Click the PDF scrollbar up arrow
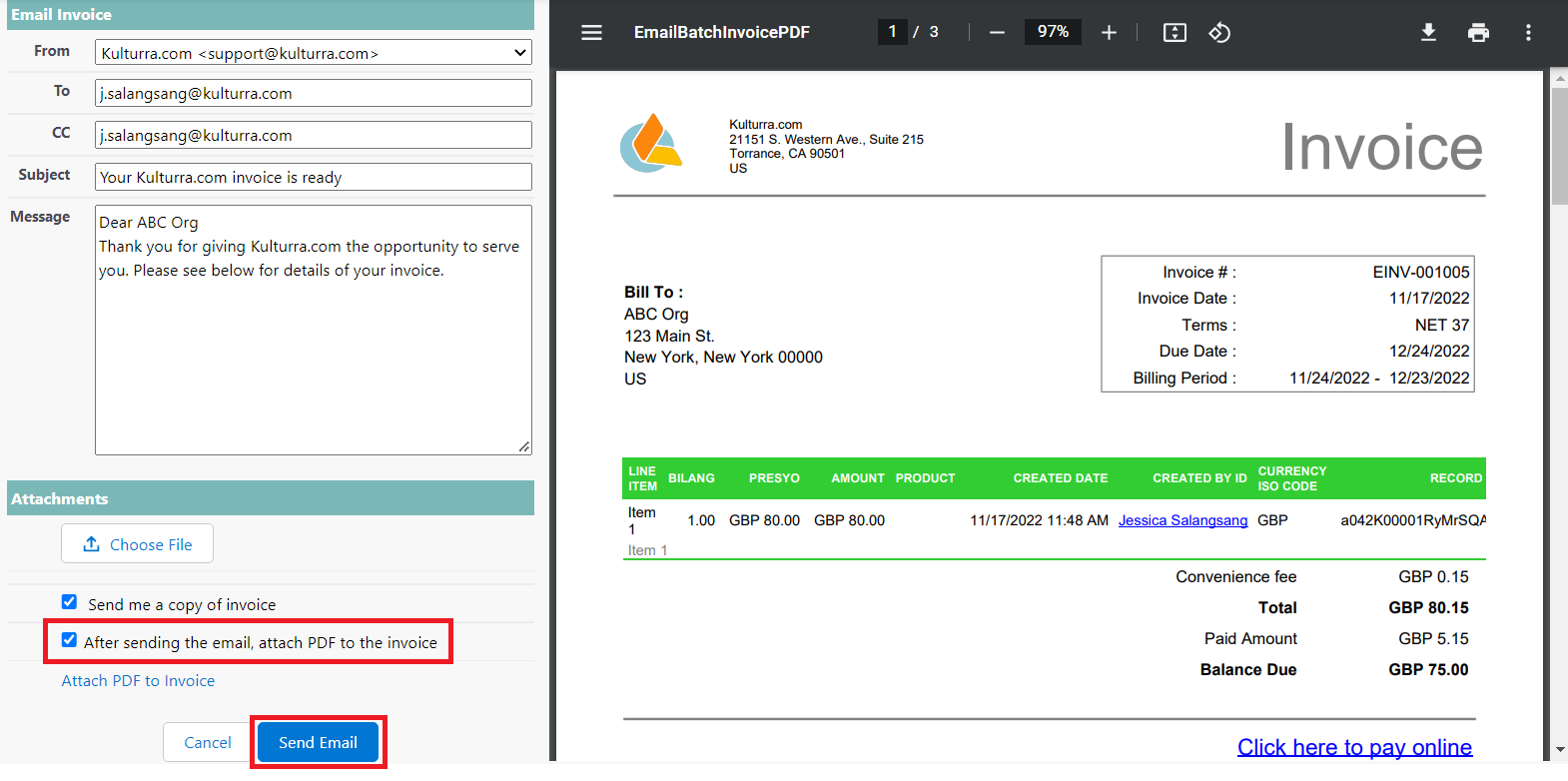This screenshot has height=781, width=1568. coord(1559,77)
